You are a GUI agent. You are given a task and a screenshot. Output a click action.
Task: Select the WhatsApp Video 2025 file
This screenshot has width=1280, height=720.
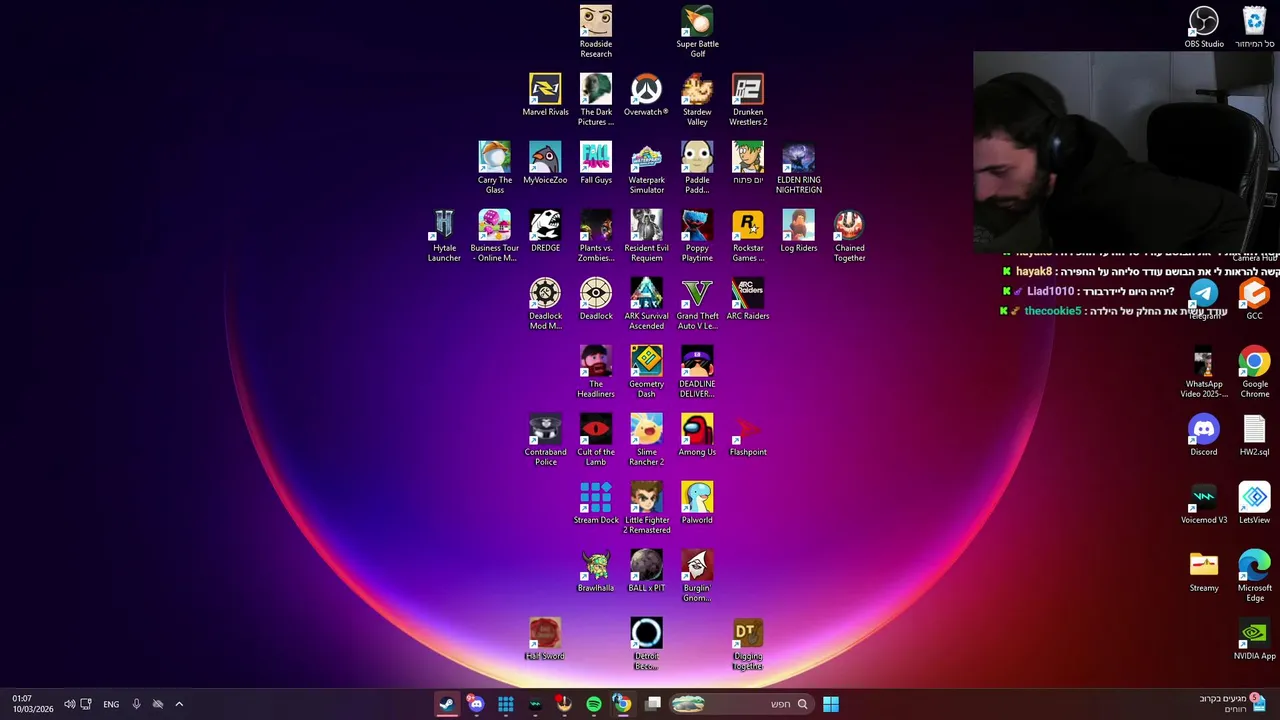tap(1204, 371)
